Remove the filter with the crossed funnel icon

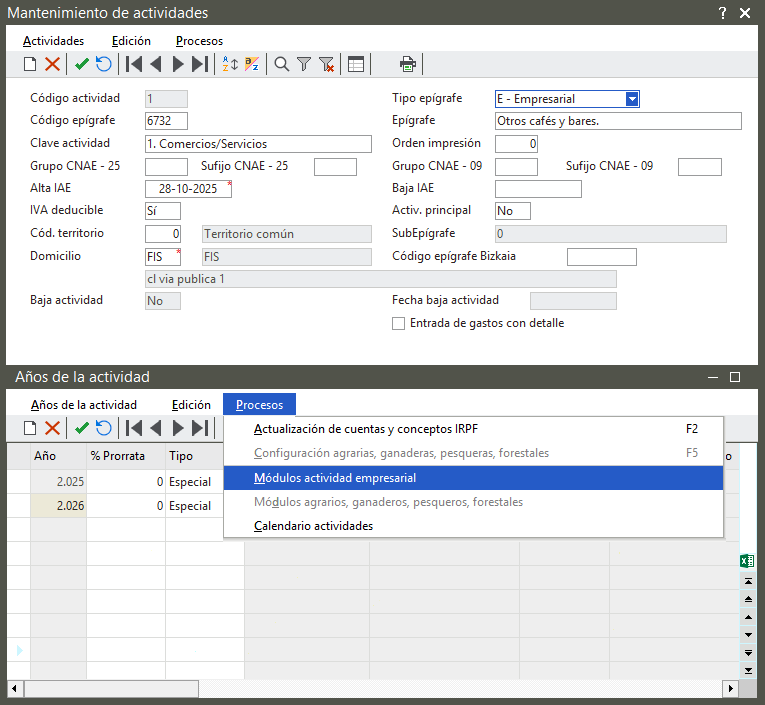326,65
